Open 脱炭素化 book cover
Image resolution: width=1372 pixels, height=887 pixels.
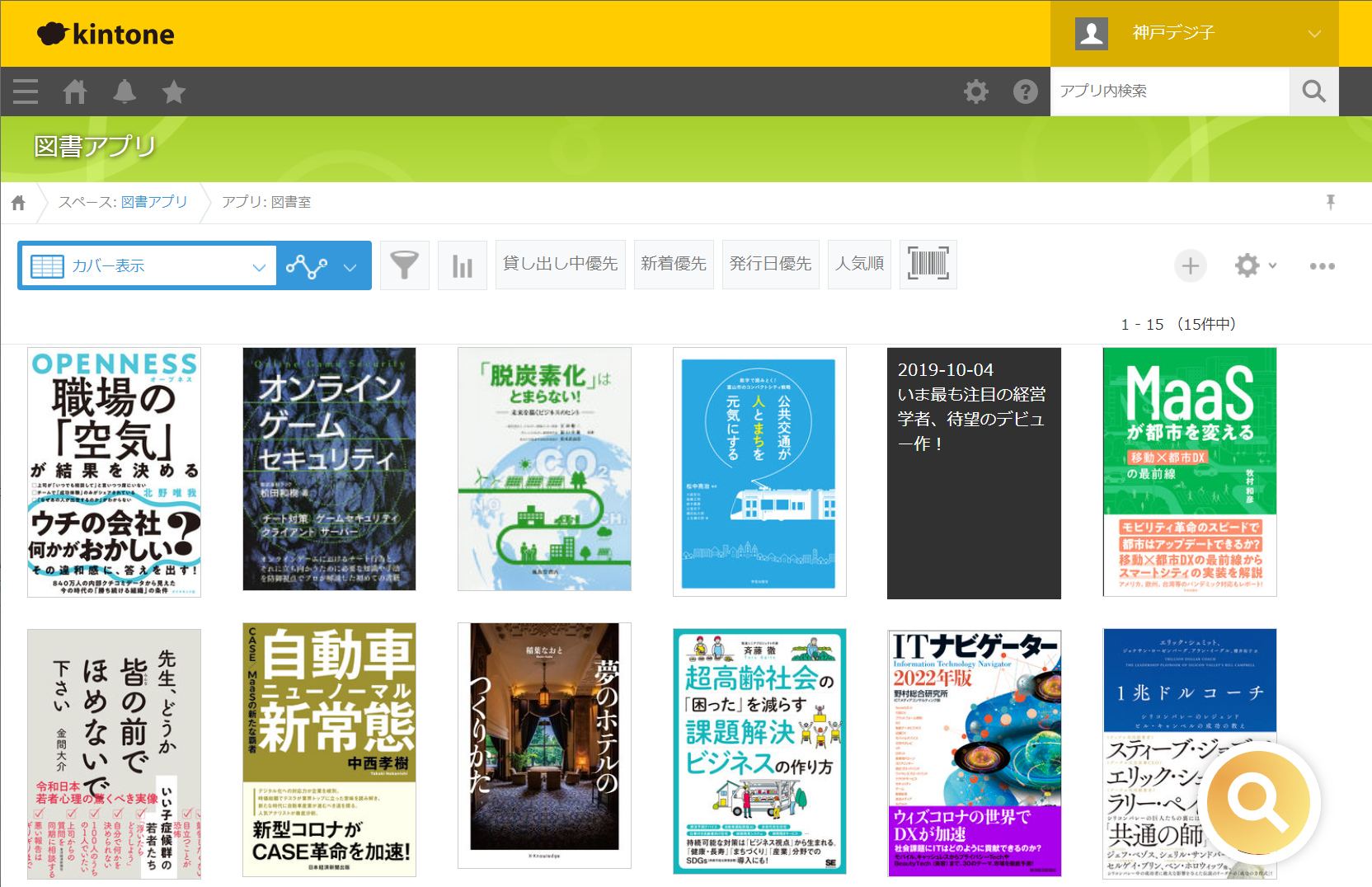click(544, 469)
